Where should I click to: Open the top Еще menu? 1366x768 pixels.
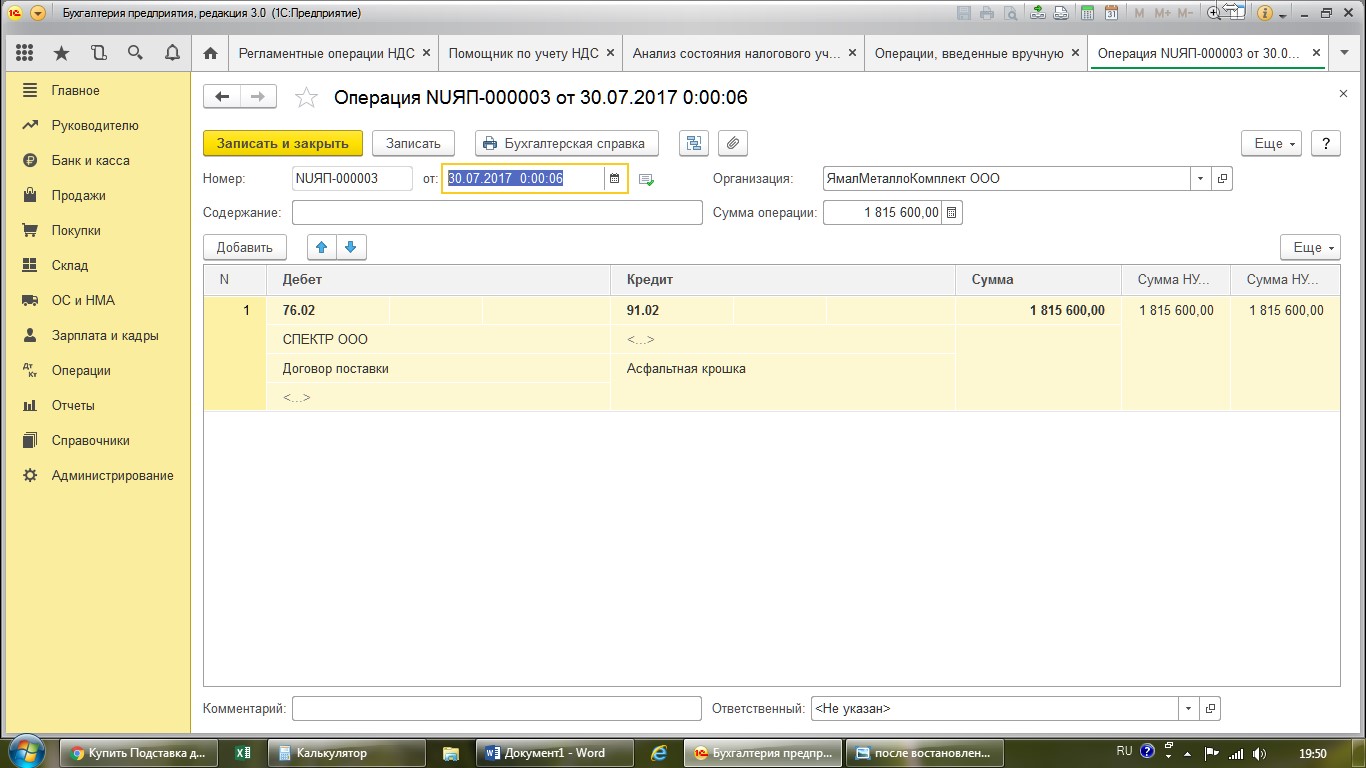pos(1270,143)
